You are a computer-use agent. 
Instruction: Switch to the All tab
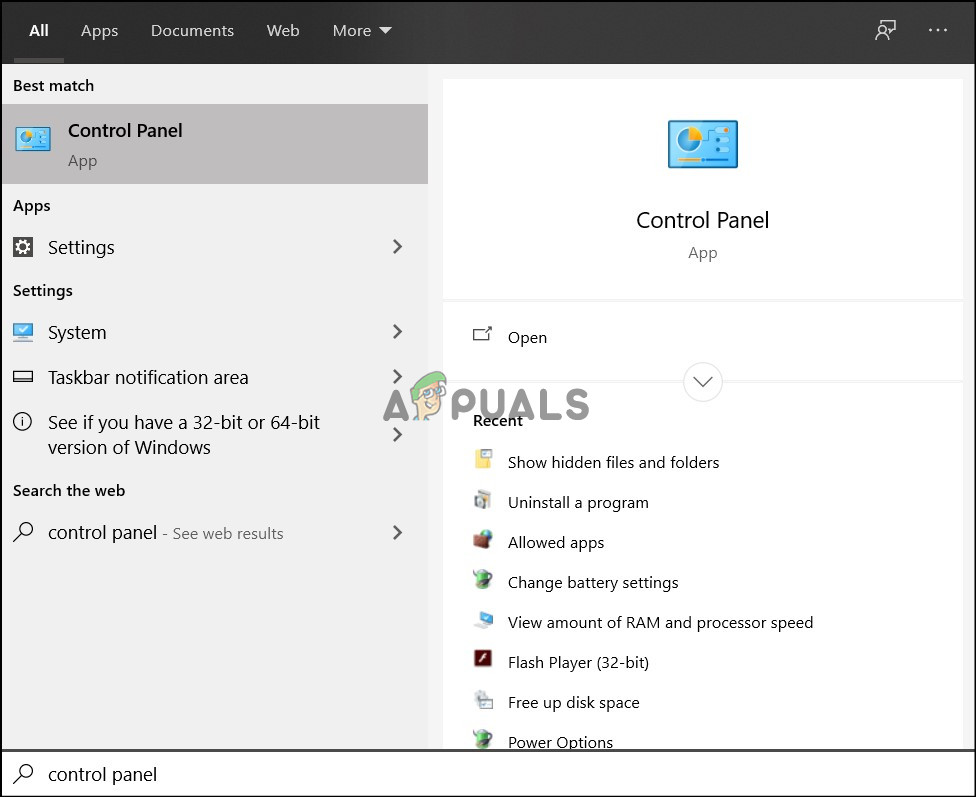(x=39, y=31)
